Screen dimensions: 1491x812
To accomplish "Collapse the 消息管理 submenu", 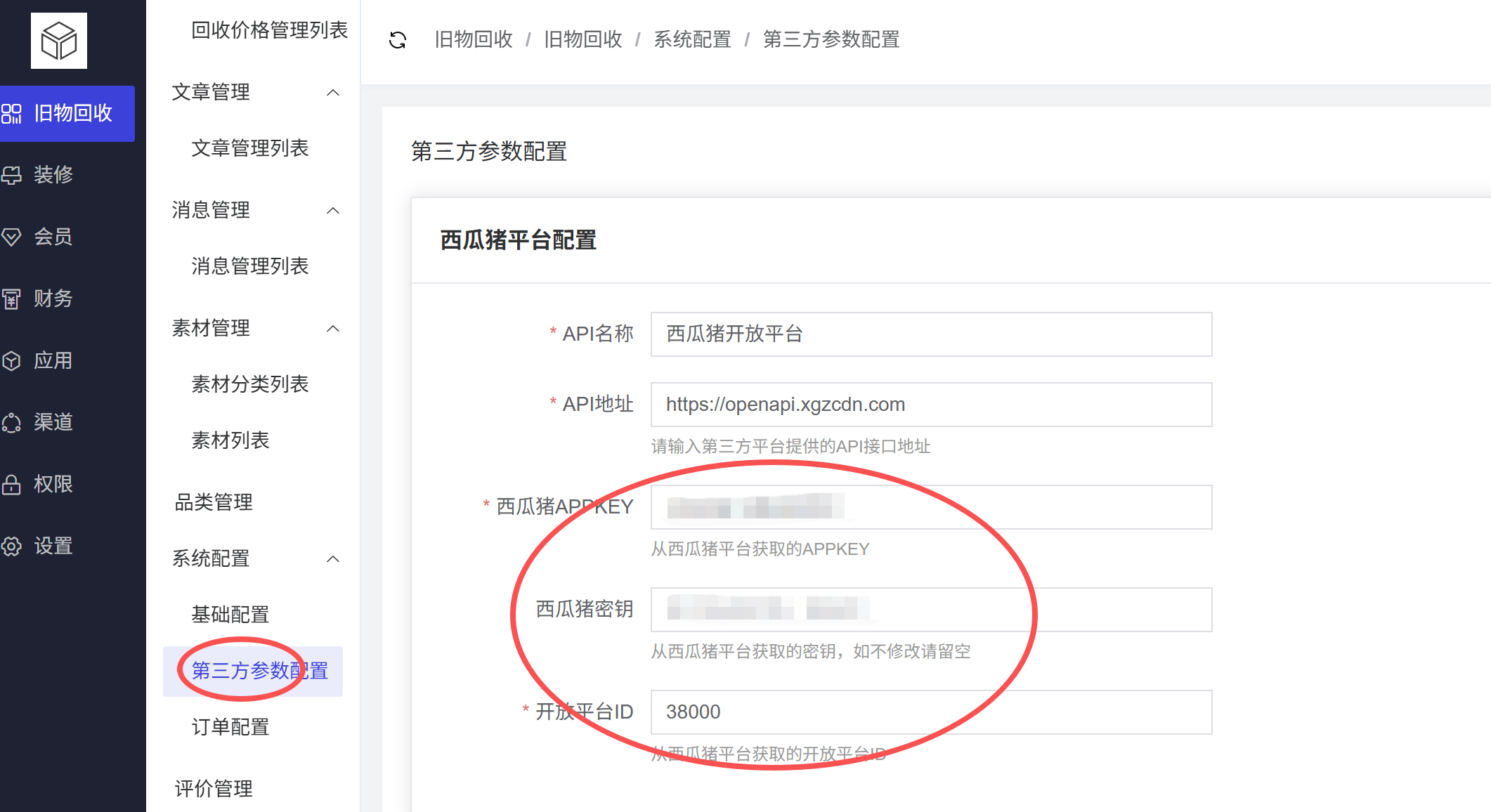I will coord(333,210).
